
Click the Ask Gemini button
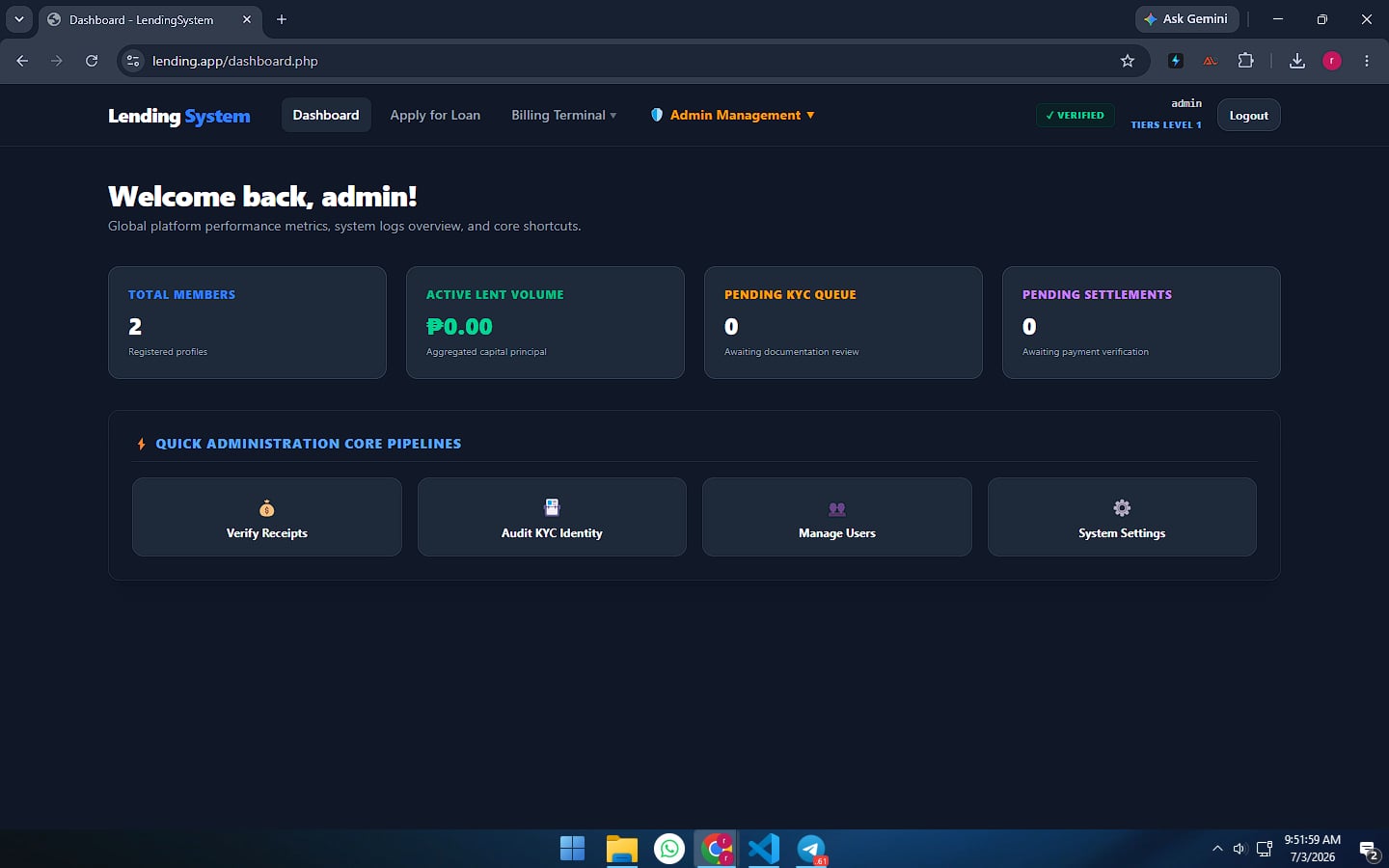click(x=1186, y=19)
